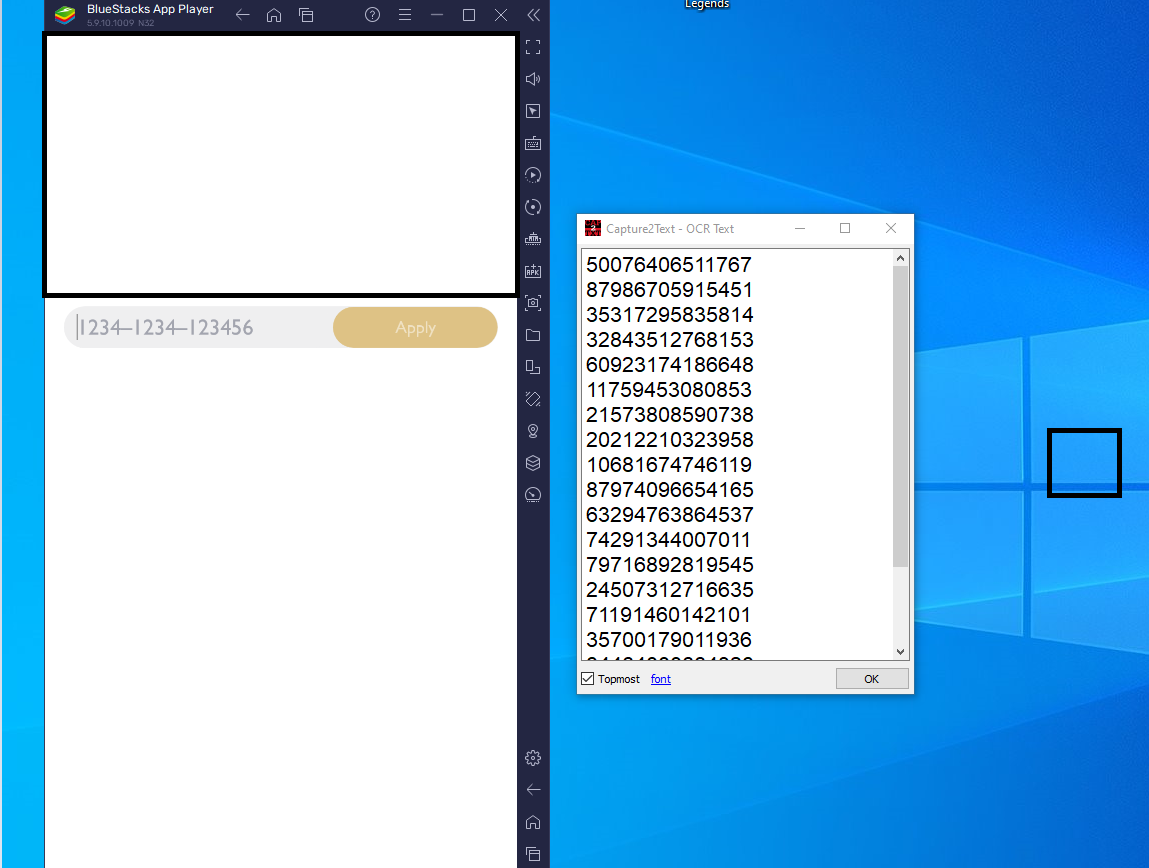This screenshot has height=868, width=1149.
Task: Click OK in Capture2Text window
Action: (872, 679)
